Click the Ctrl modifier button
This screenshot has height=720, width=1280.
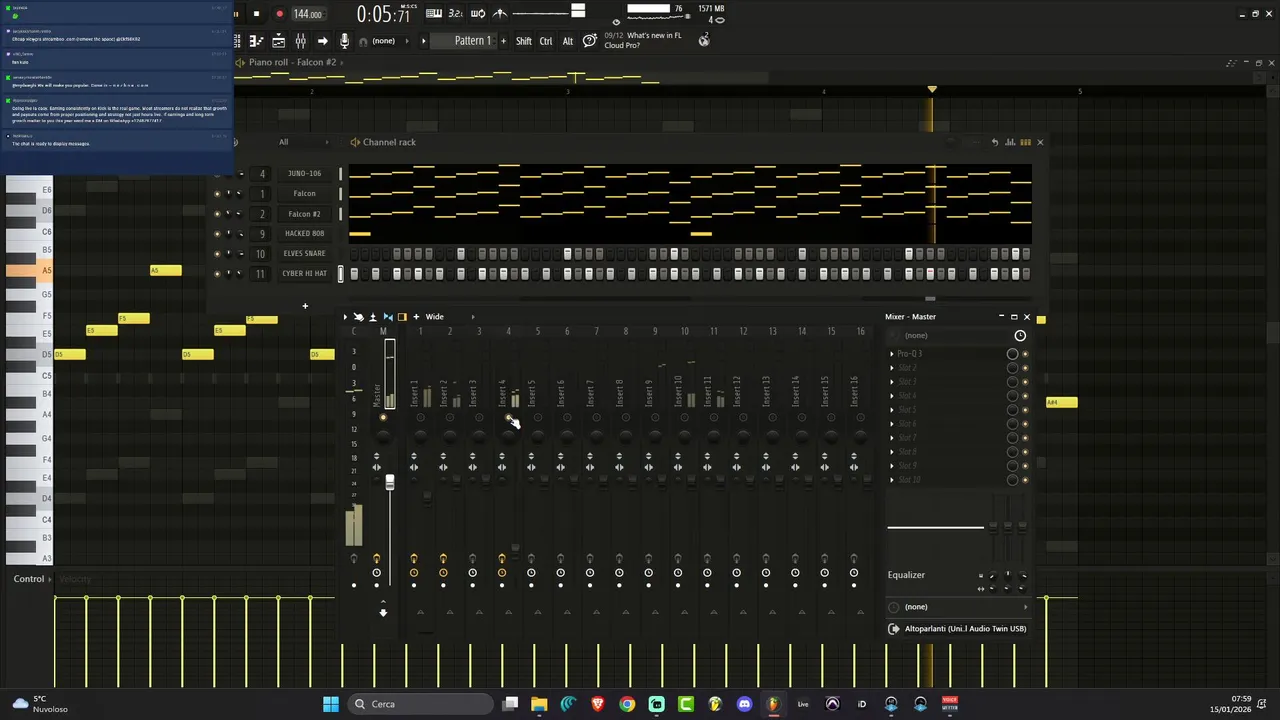(546, 41)
